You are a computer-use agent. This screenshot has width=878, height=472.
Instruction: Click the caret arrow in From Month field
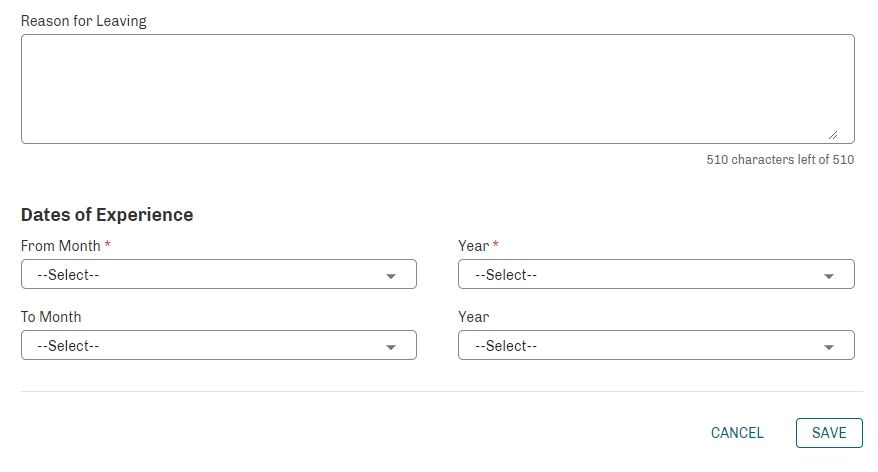tap(391, 276)
